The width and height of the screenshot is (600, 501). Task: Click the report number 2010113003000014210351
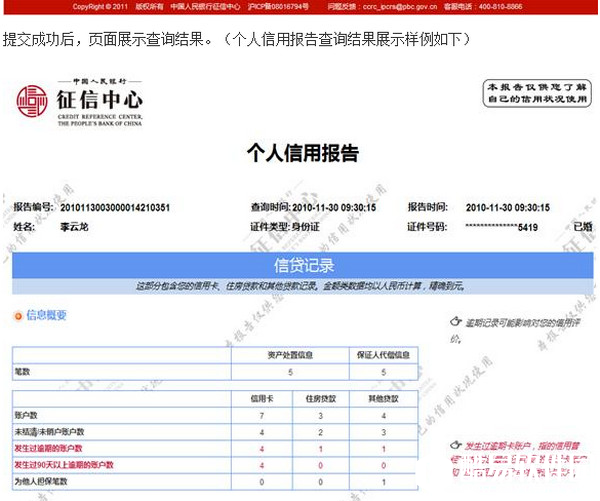115,207
